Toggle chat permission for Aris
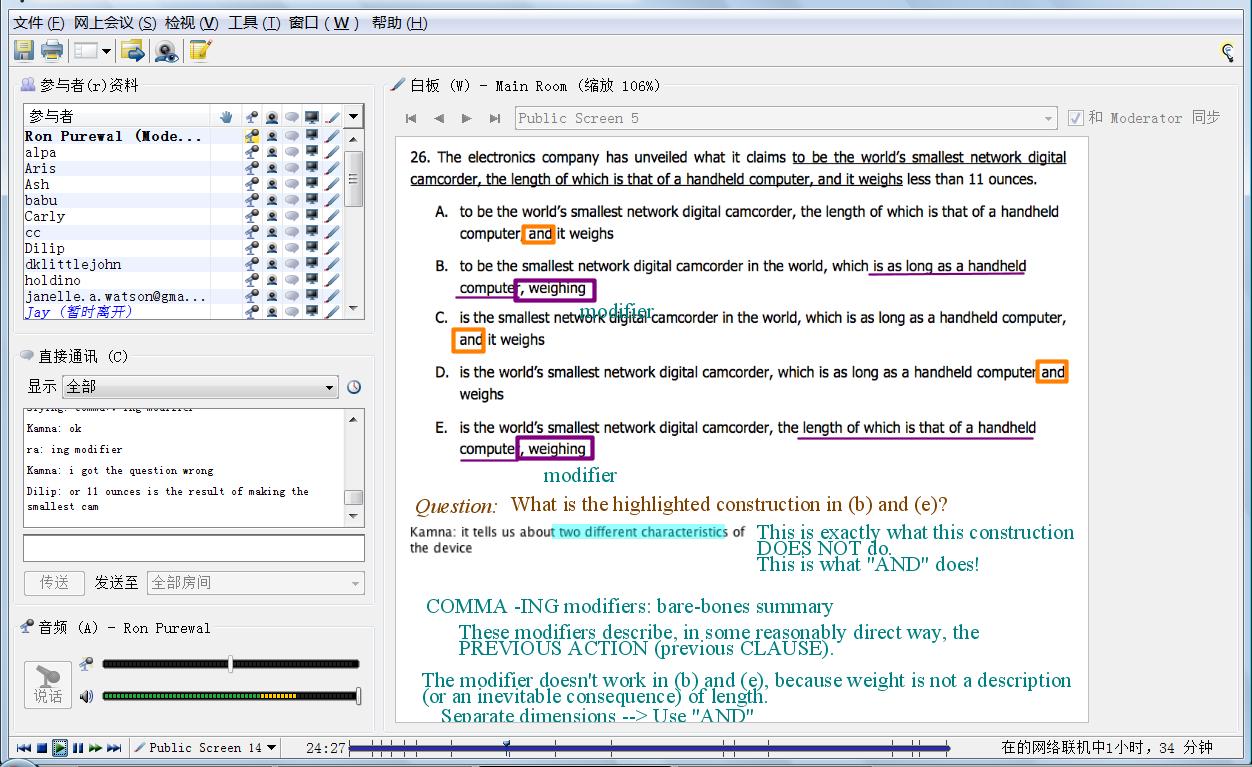The width and height of the screenshot is (1252, 767). click(x=292, y=168)
